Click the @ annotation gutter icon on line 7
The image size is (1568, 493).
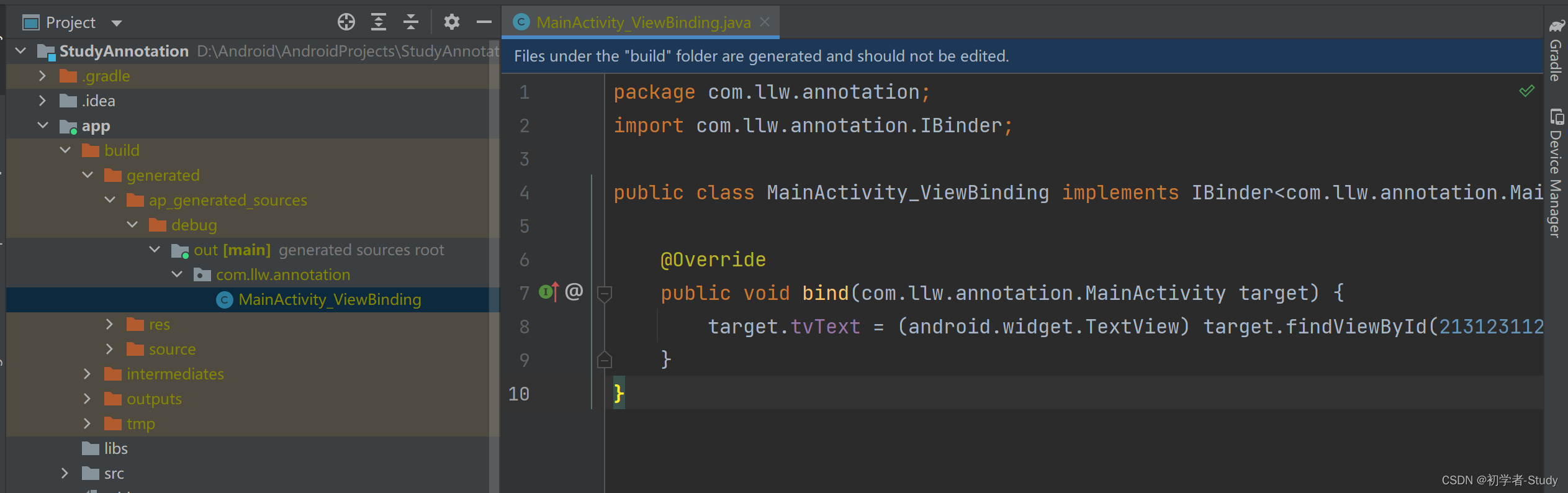coord(574,291)
